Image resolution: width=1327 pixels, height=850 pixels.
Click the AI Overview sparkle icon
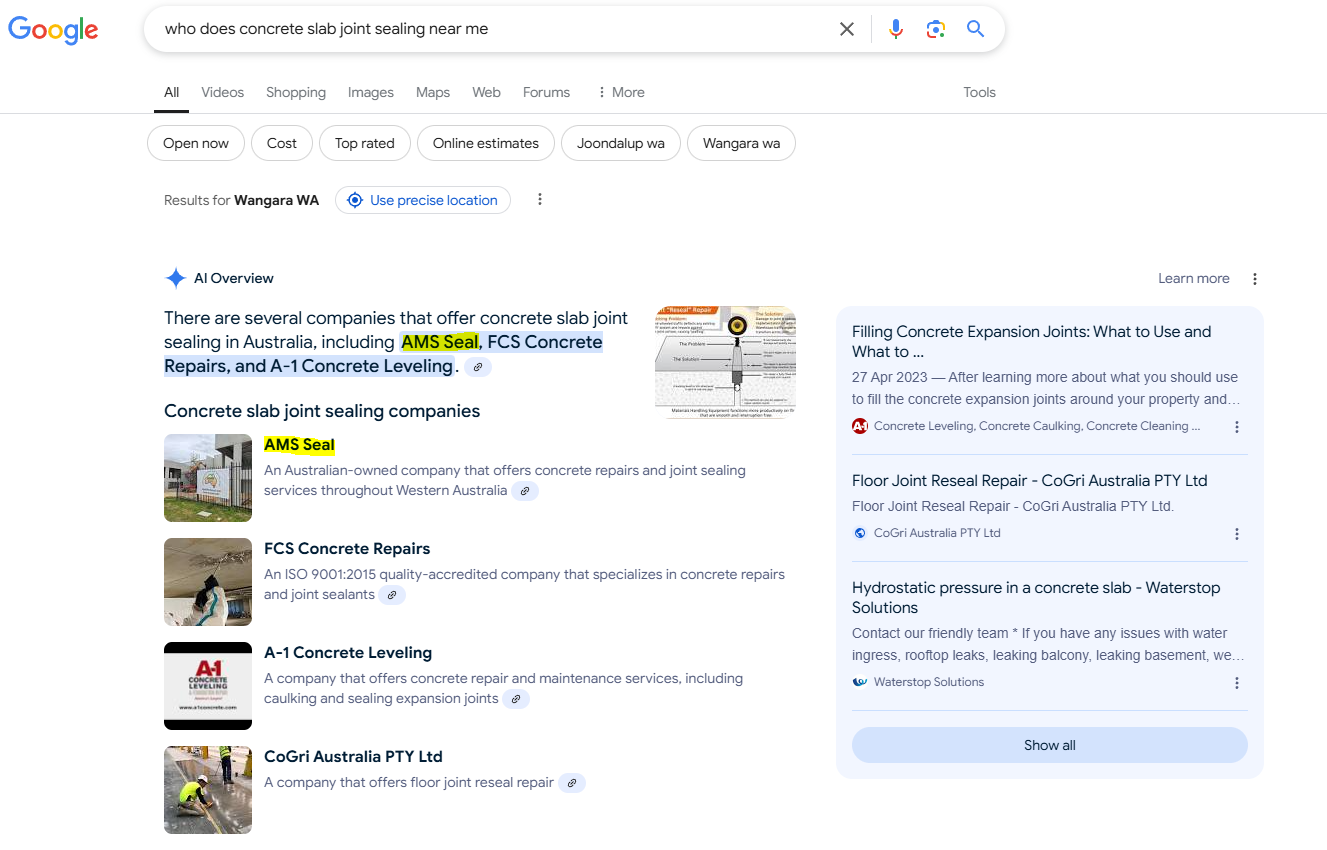[x=175, y=278]
